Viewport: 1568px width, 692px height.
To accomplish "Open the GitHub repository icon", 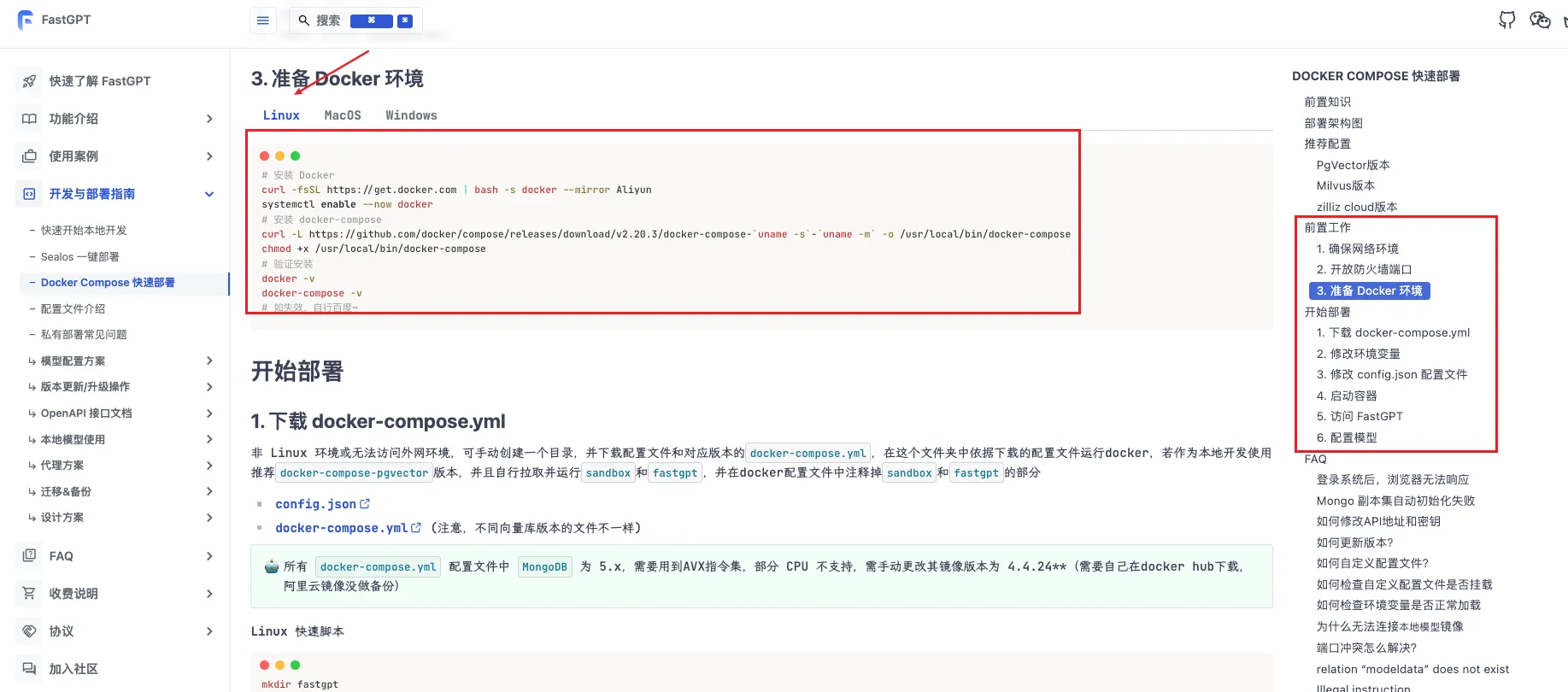I will (x=1506, y=20).
